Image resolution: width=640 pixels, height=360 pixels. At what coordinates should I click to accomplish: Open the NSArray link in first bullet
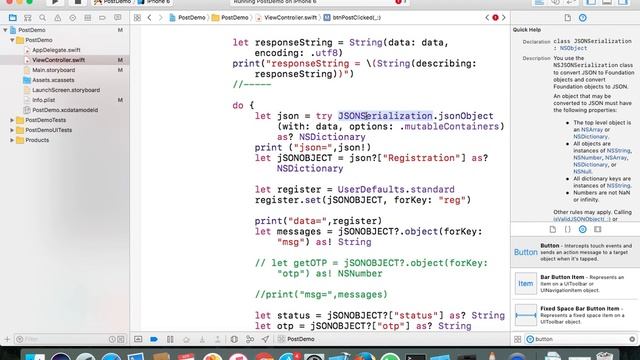click(592, 130)
